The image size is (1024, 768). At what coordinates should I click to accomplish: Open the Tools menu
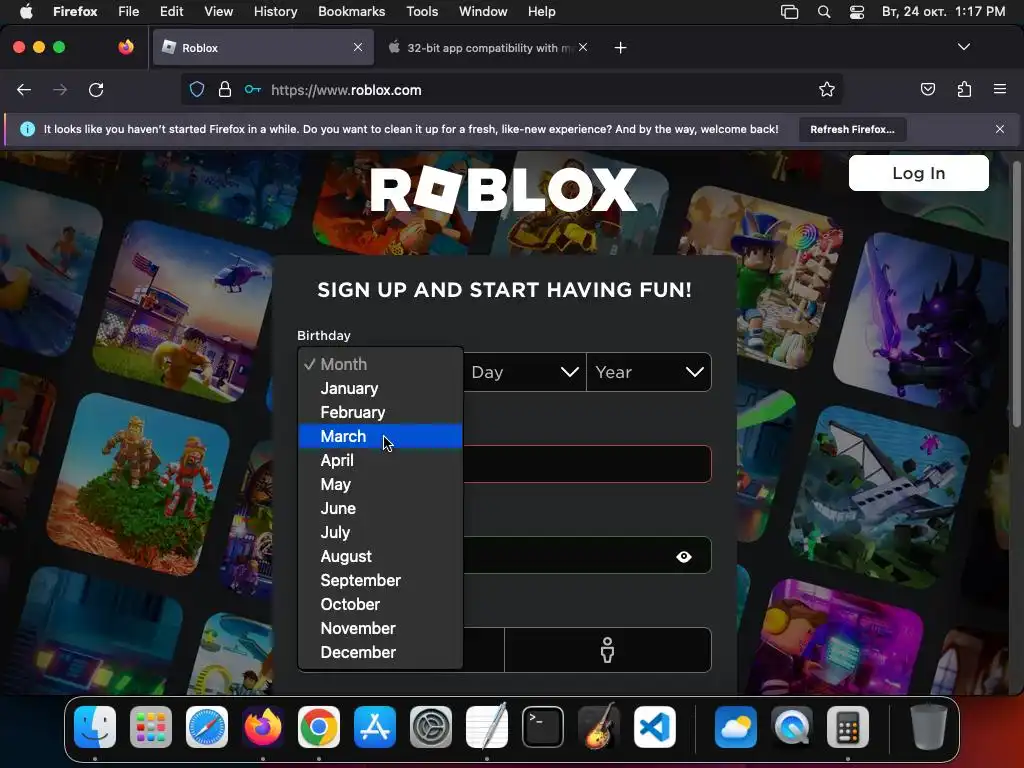(422, 12)
